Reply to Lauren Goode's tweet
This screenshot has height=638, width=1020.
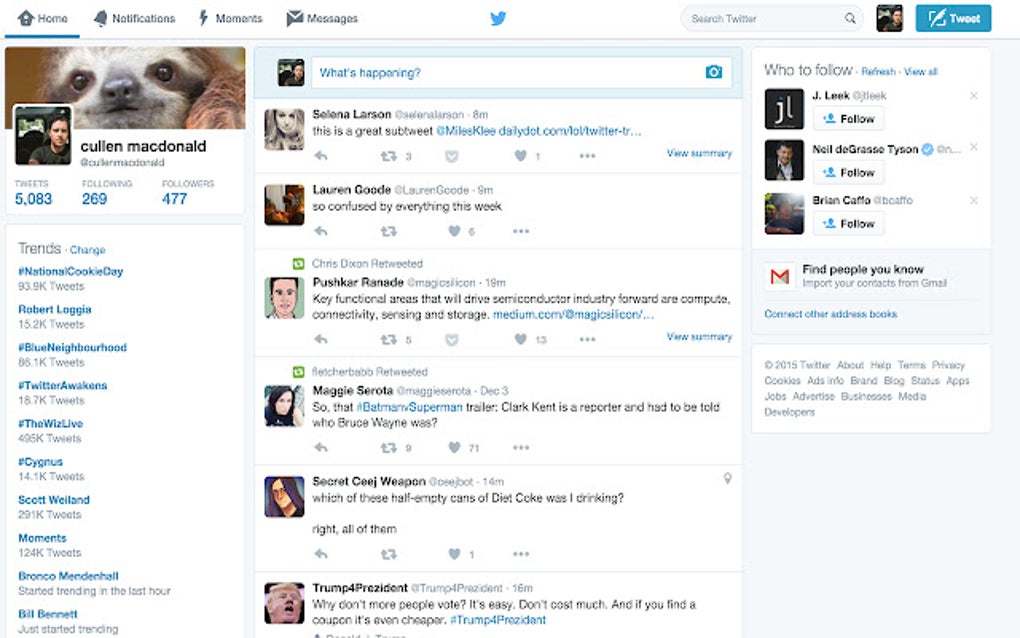pyautogui.click(x=321, y=231)
